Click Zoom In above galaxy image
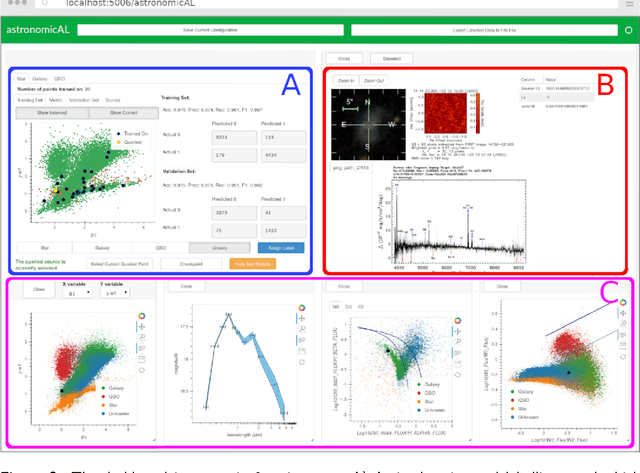Screen dimensions: 640x473 346,81
